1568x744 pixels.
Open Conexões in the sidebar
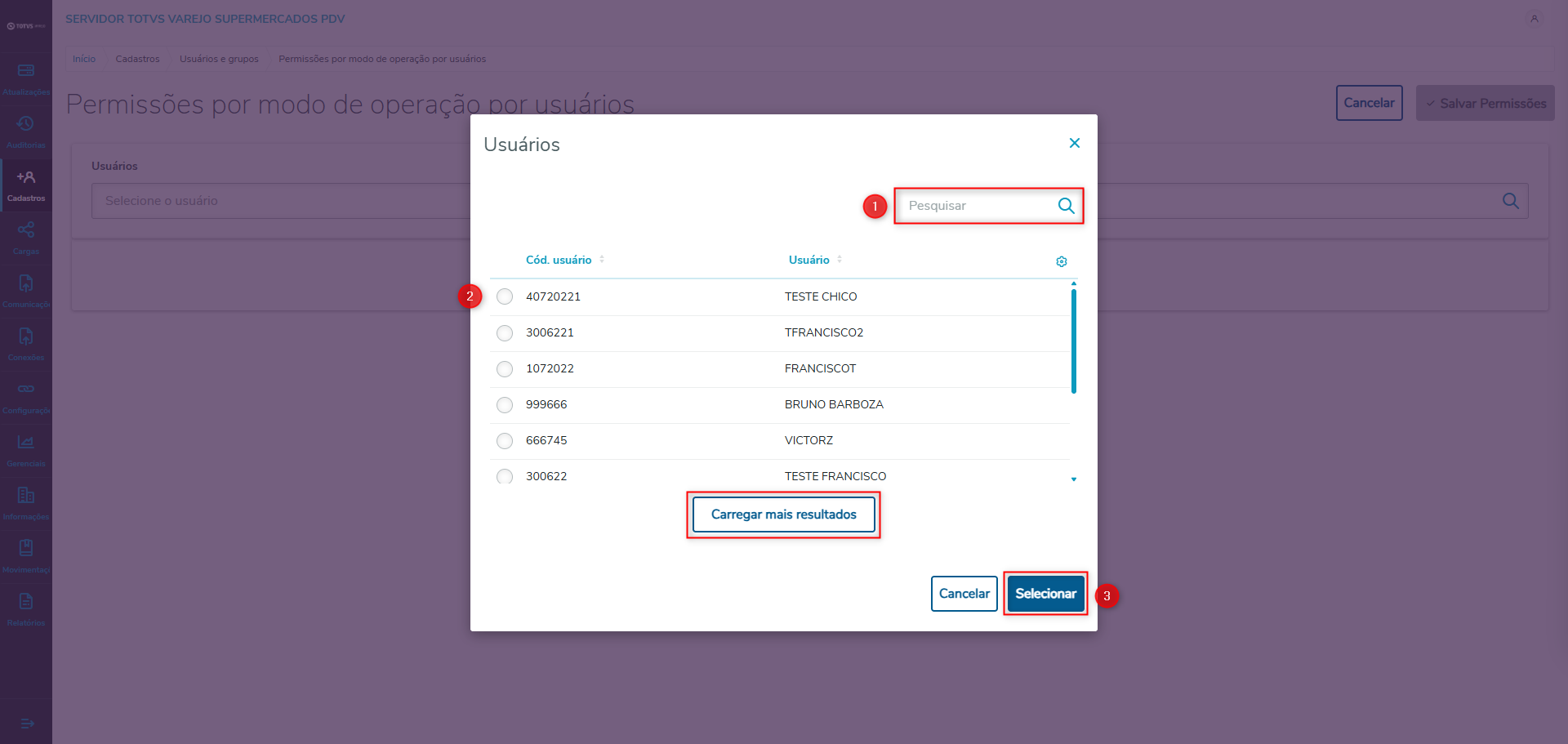click(26, 345)
